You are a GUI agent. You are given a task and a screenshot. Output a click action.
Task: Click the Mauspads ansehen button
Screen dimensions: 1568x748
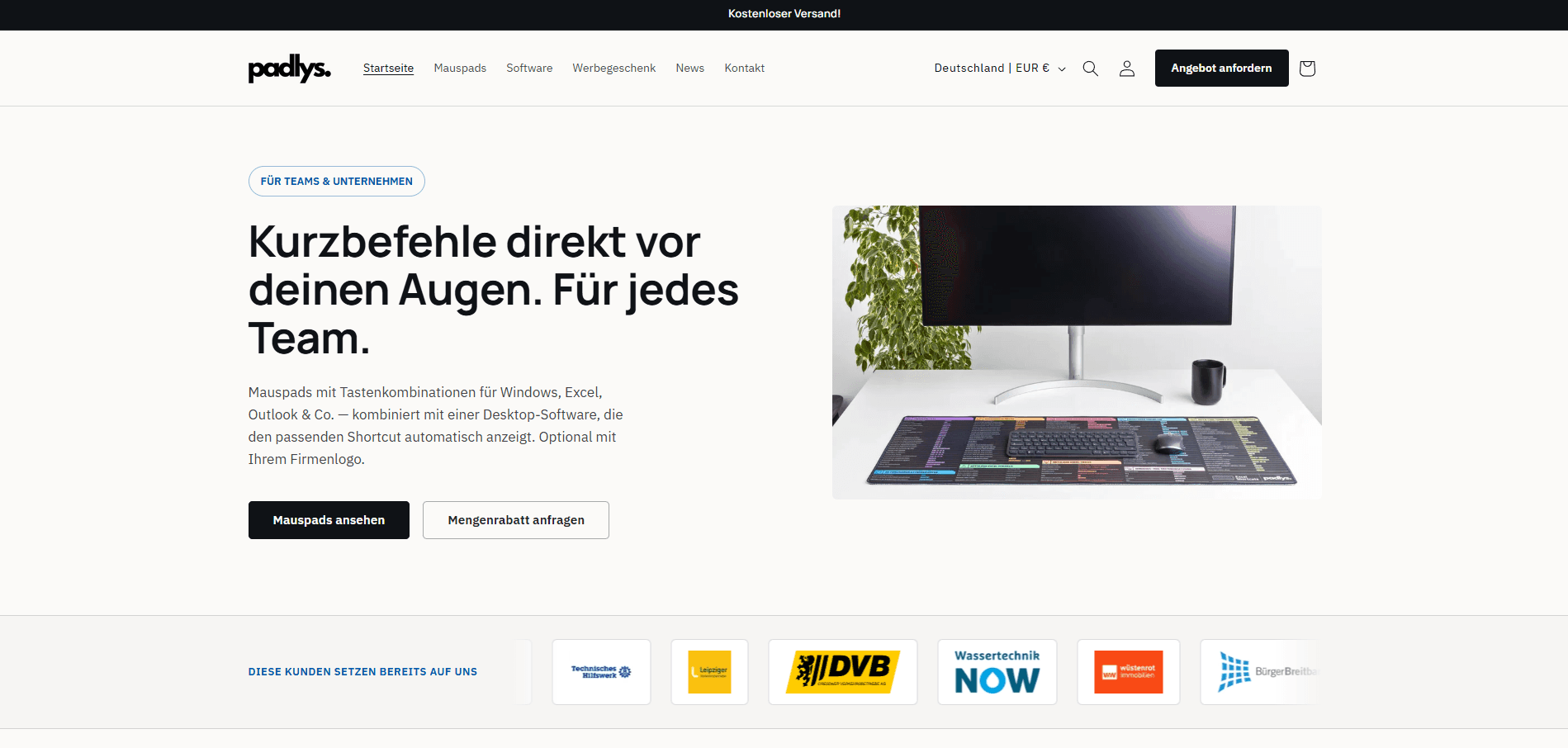tap(329, 520)
